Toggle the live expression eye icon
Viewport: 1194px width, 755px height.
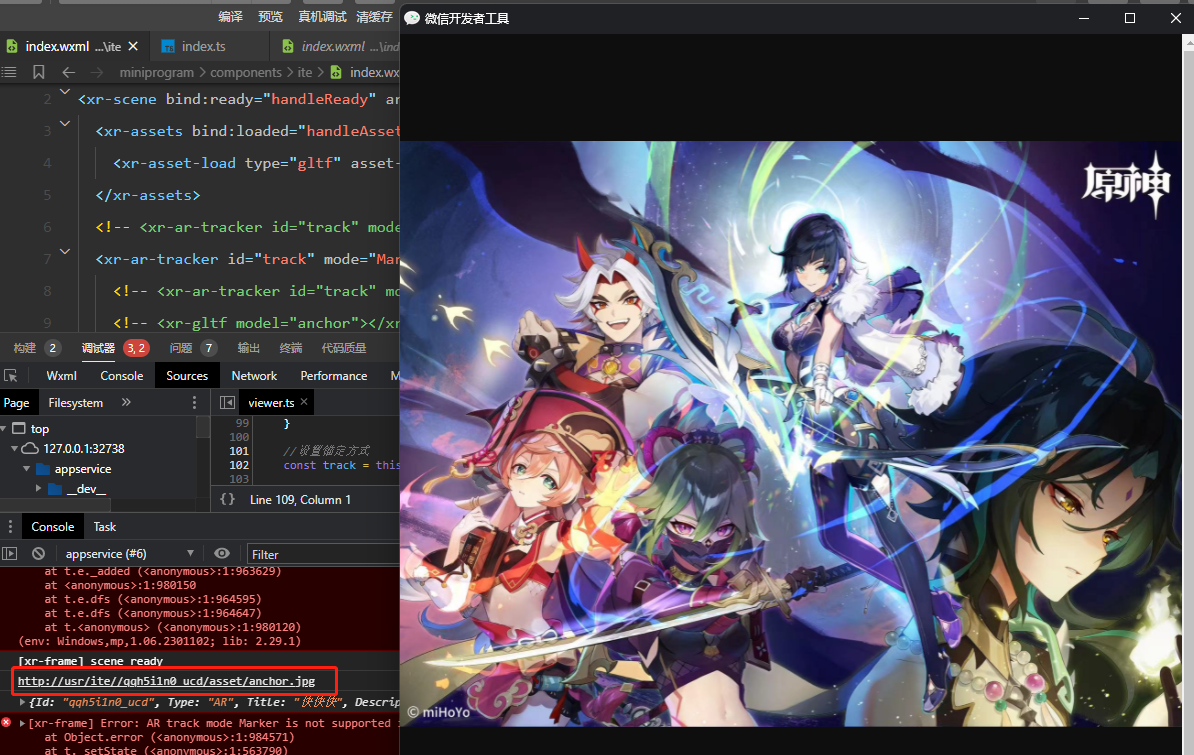pos(222,553)
